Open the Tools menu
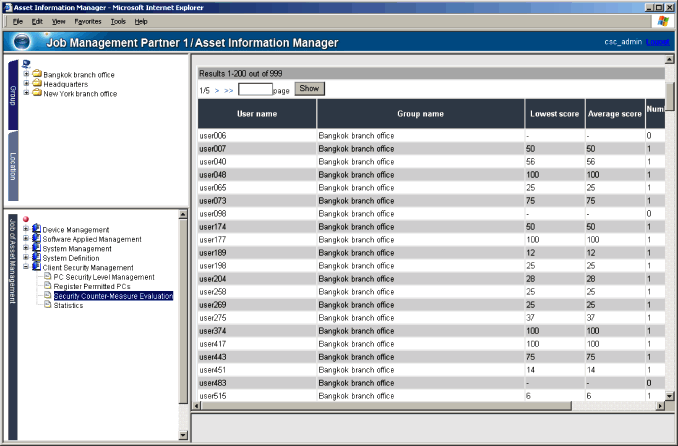The height and width of the screenshot is (446, 678). [118, 20]
